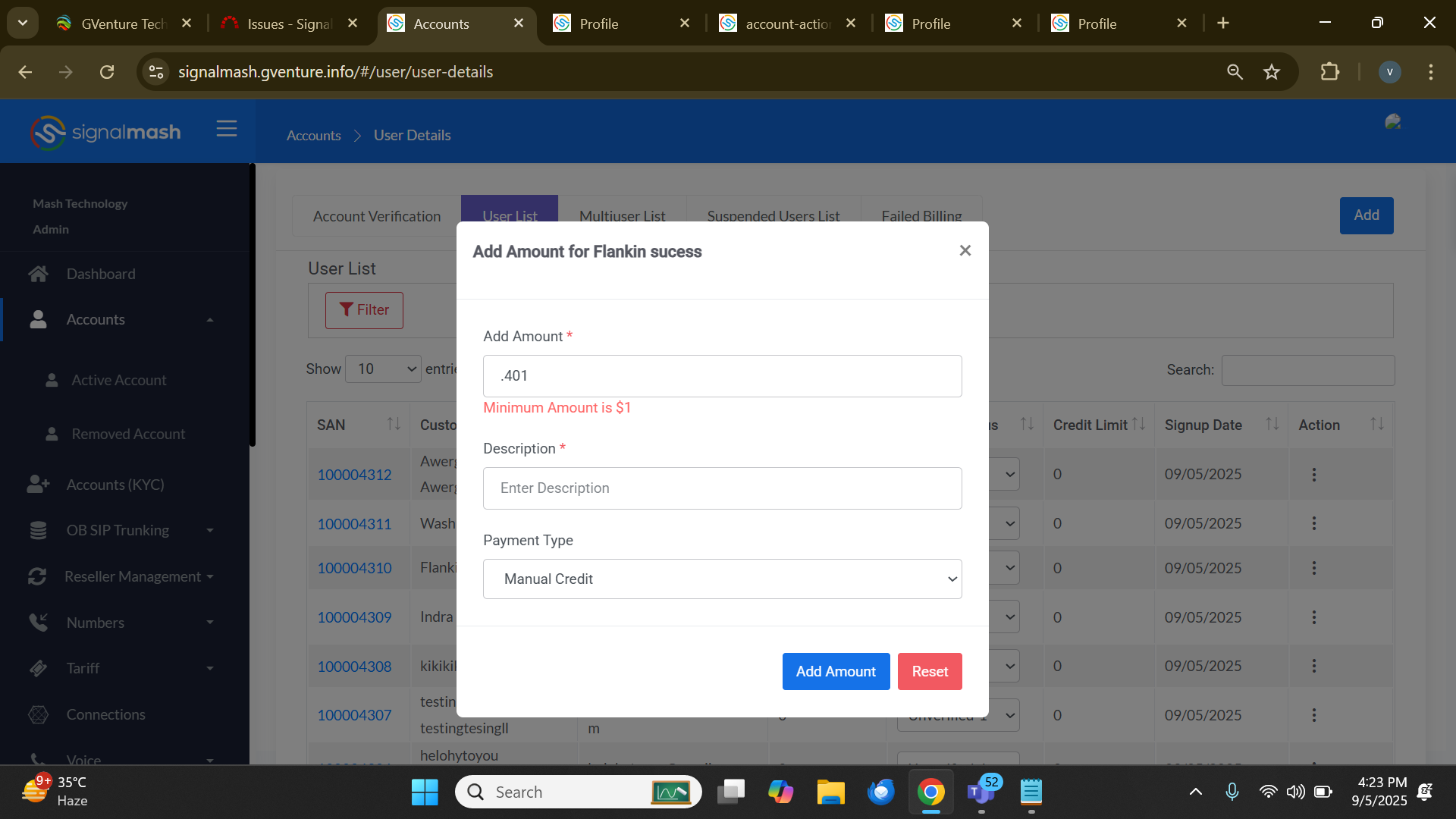
Task: Close the Add Amount dialog with X
Action: coord(965,250)
